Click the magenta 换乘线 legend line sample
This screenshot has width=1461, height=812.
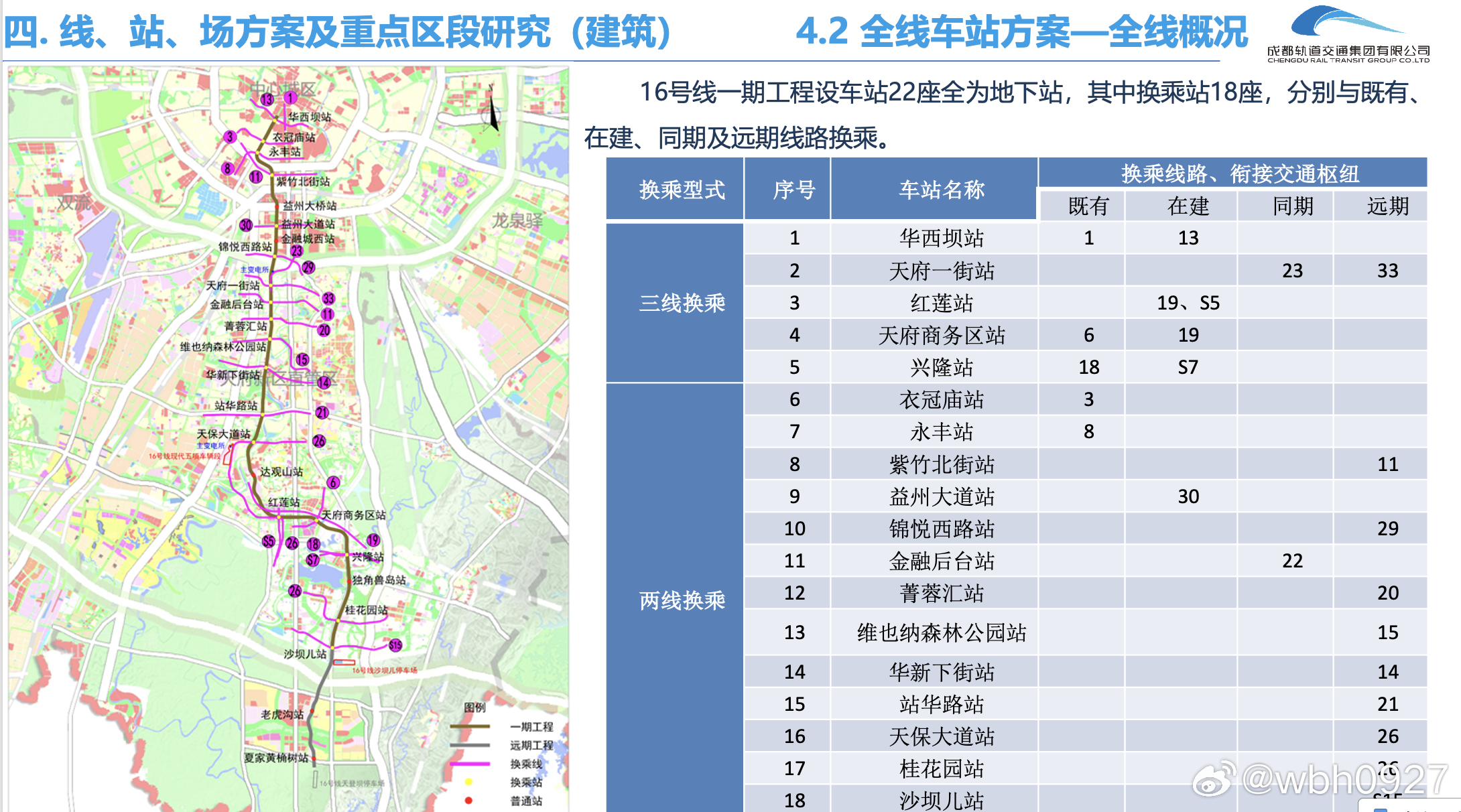470,764
